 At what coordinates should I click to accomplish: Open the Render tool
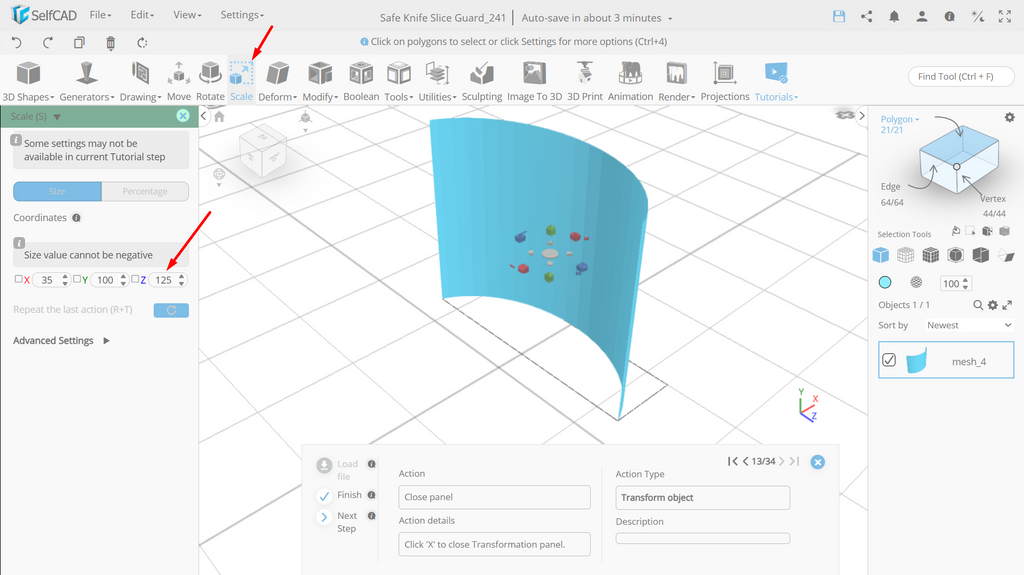click(677, 80)
